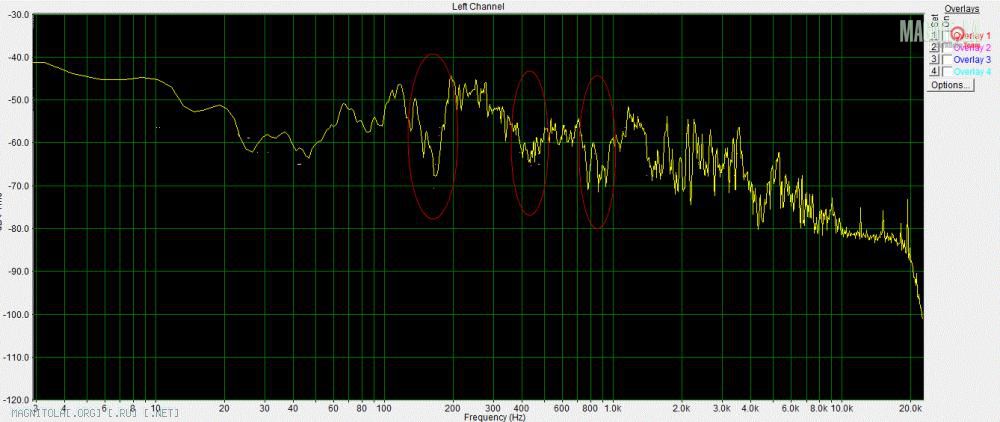Click the Set 3 overlay button
This screenshot has height=422, width=1000.
[x=934, y=59]
